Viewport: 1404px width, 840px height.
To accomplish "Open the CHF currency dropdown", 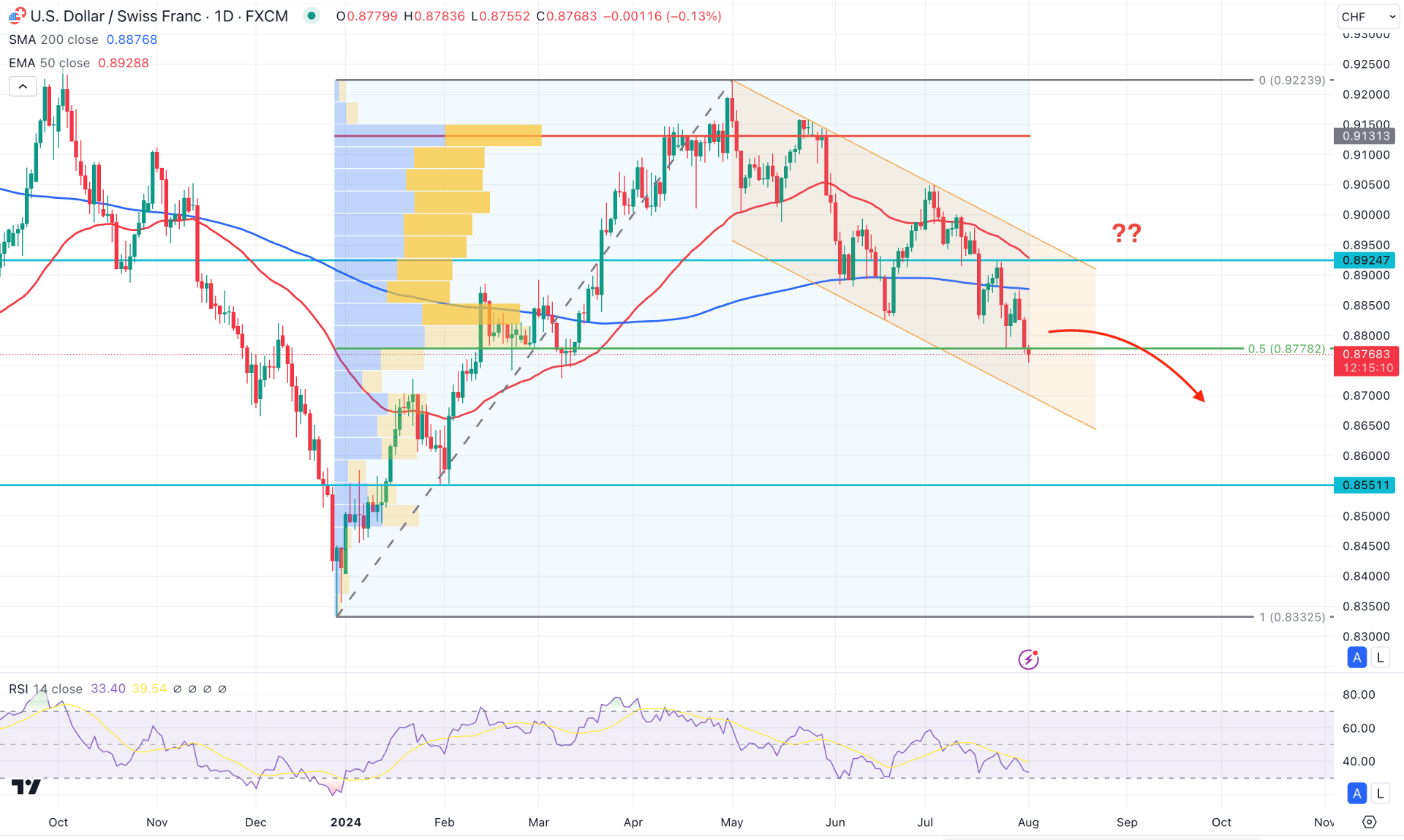I will [x=1367, y=16].
